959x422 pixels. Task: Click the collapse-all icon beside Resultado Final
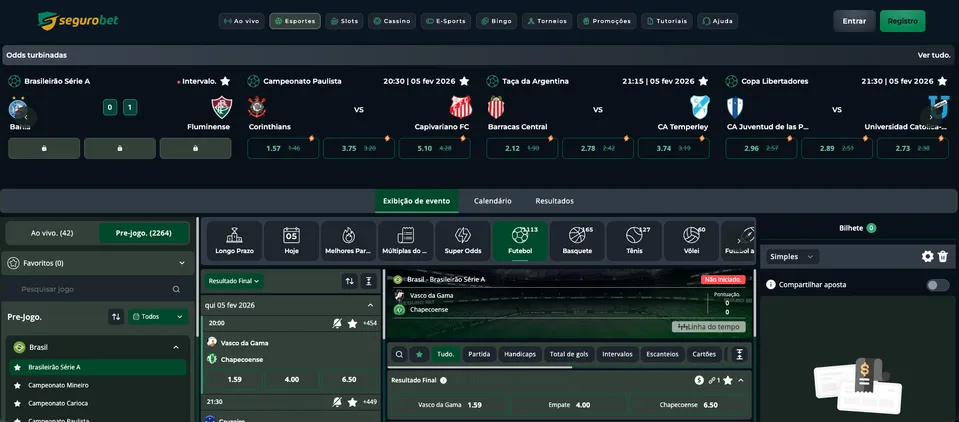click(x=368, y=281)
